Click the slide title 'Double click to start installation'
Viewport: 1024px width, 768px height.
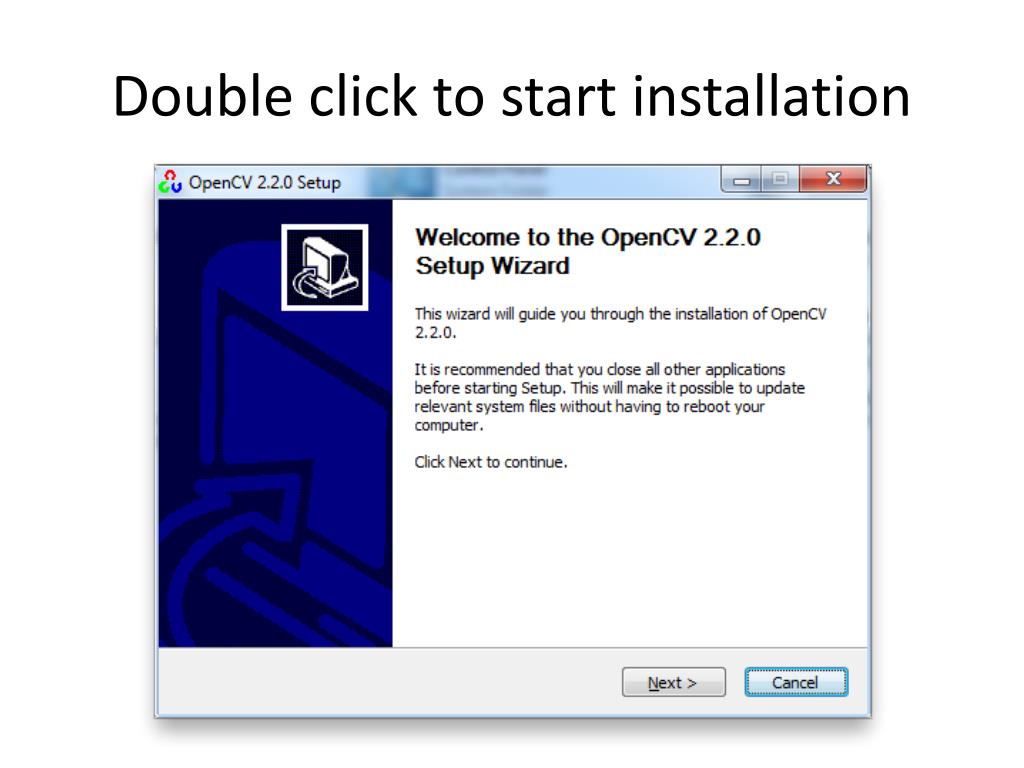tap(511, 96)
